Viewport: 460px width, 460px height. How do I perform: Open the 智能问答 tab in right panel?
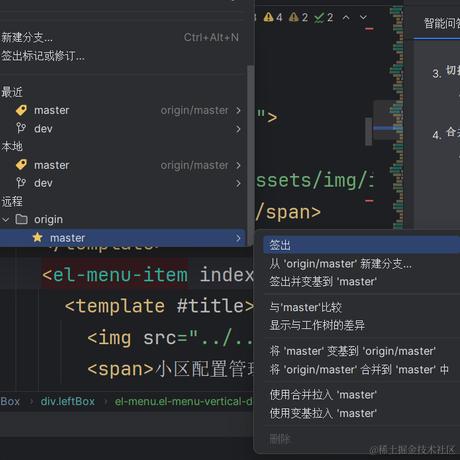(x=442, y=23)
